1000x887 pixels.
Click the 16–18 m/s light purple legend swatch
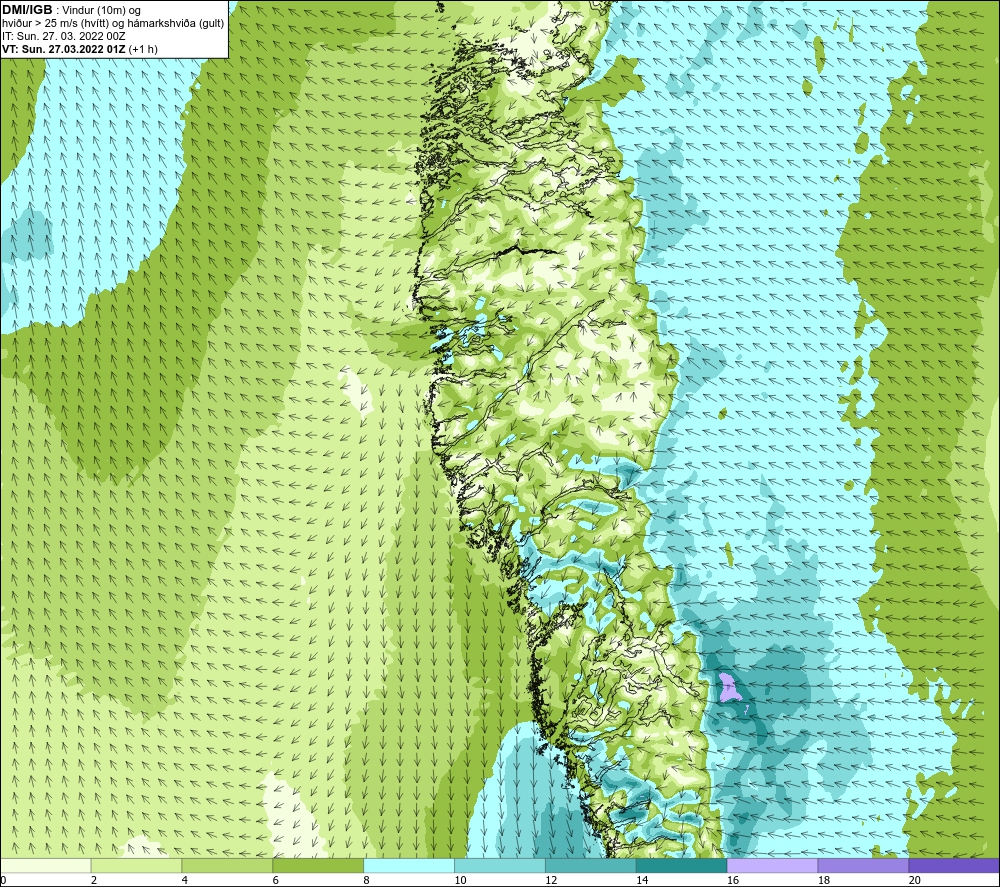tap(772, 865)
